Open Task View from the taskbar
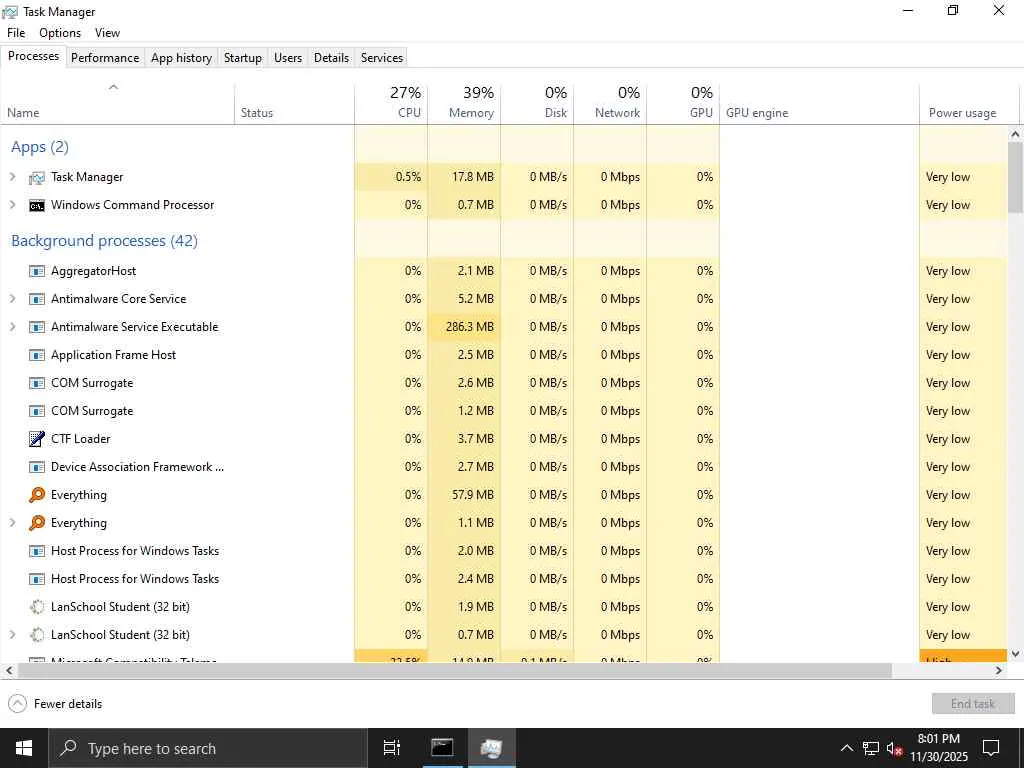Viewport: 1024px width, 768px height. point(392,748)
